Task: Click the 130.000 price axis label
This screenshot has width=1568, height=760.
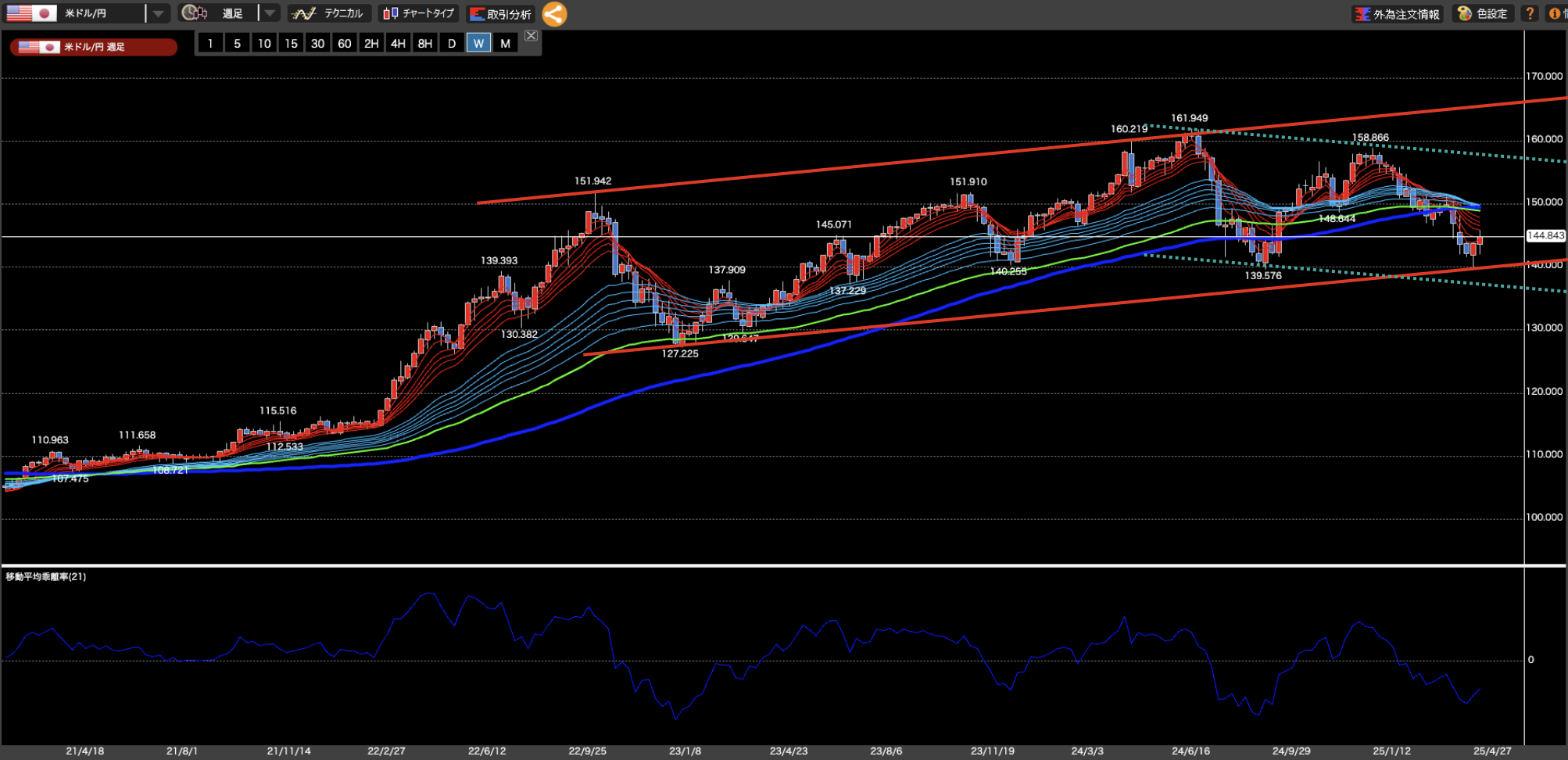Action: tap(1544, 328)
